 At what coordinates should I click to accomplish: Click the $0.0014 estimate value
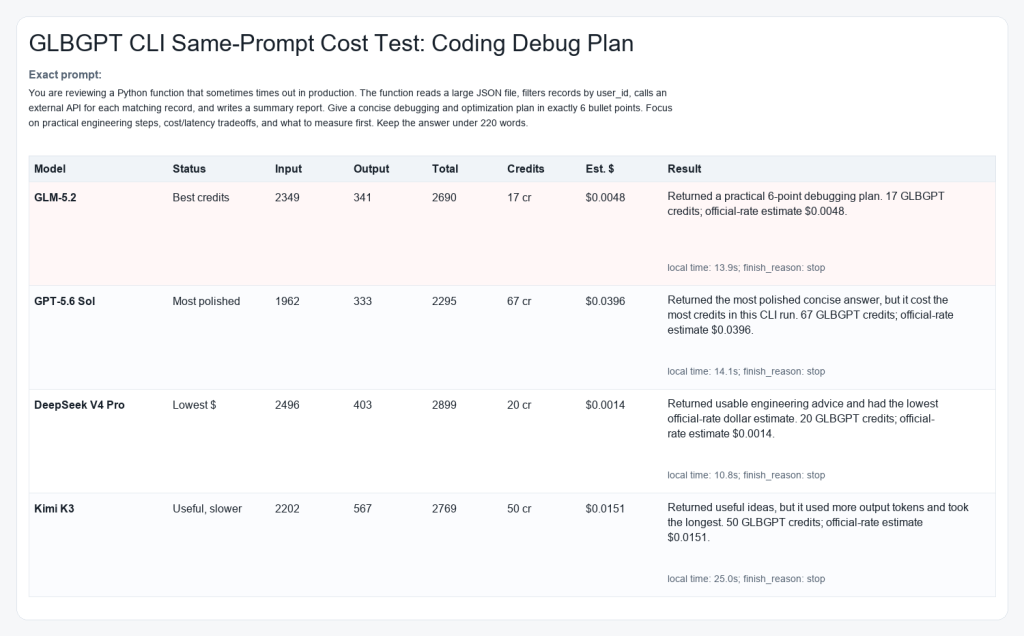pyautogui.click(x=605, y=405)
